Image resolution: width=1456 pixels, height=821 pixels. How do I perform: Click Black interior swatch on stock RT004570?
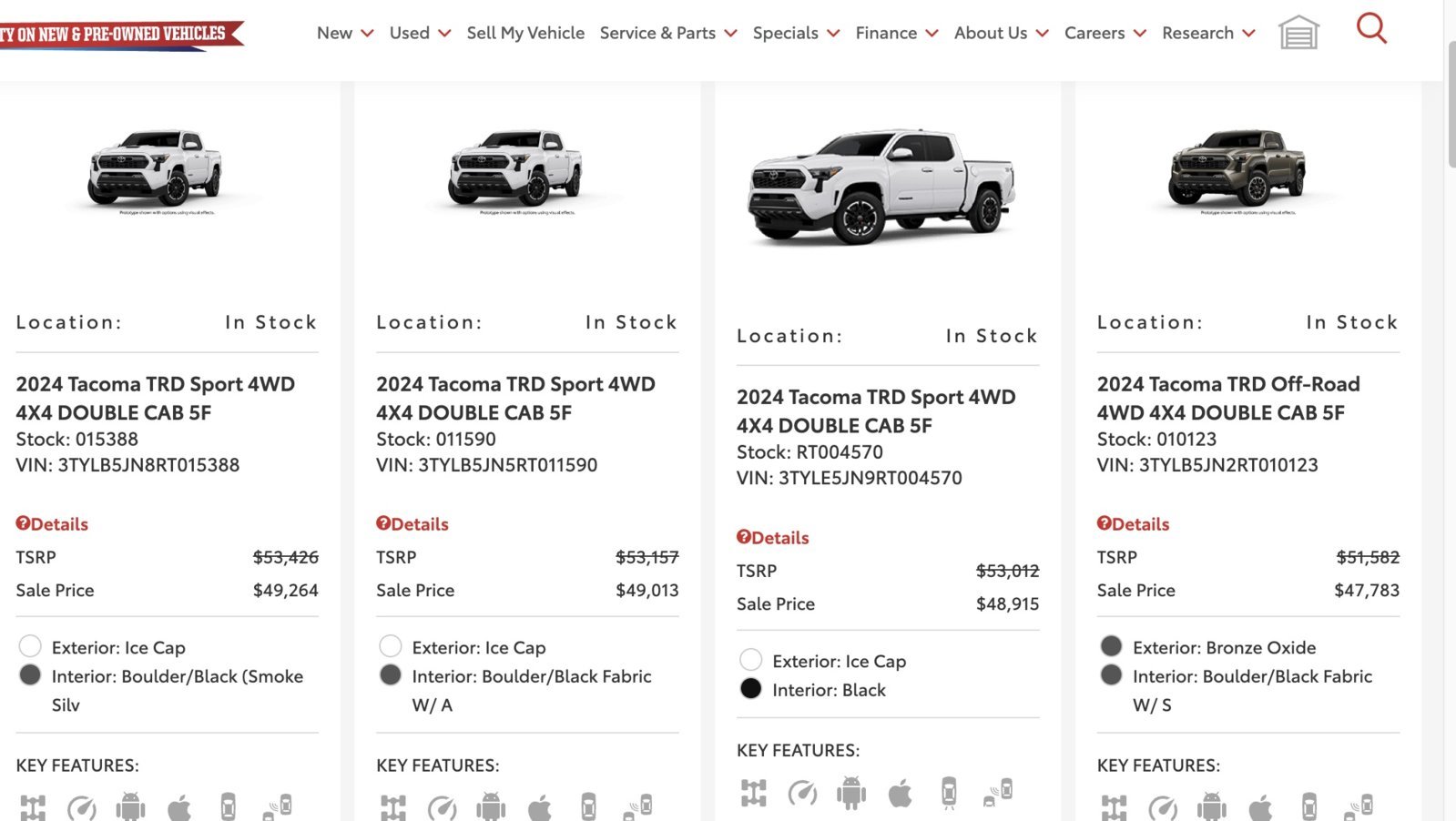click(x=751, y=688)
